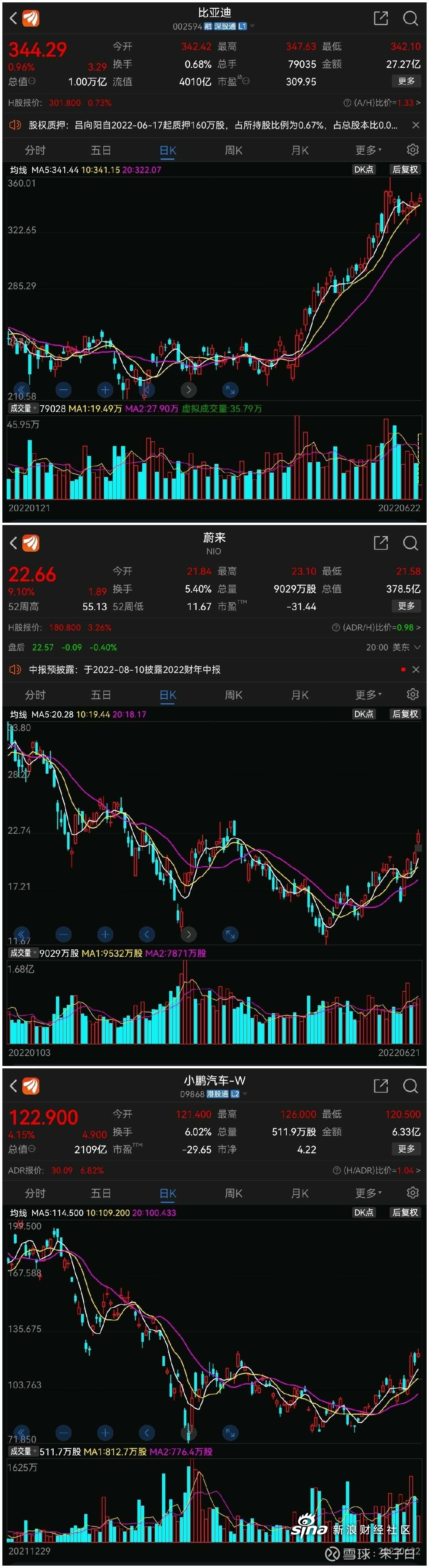Toggle DK点 on the 蔚来 chart
The image size is (429, 1568).
point(364,714)
